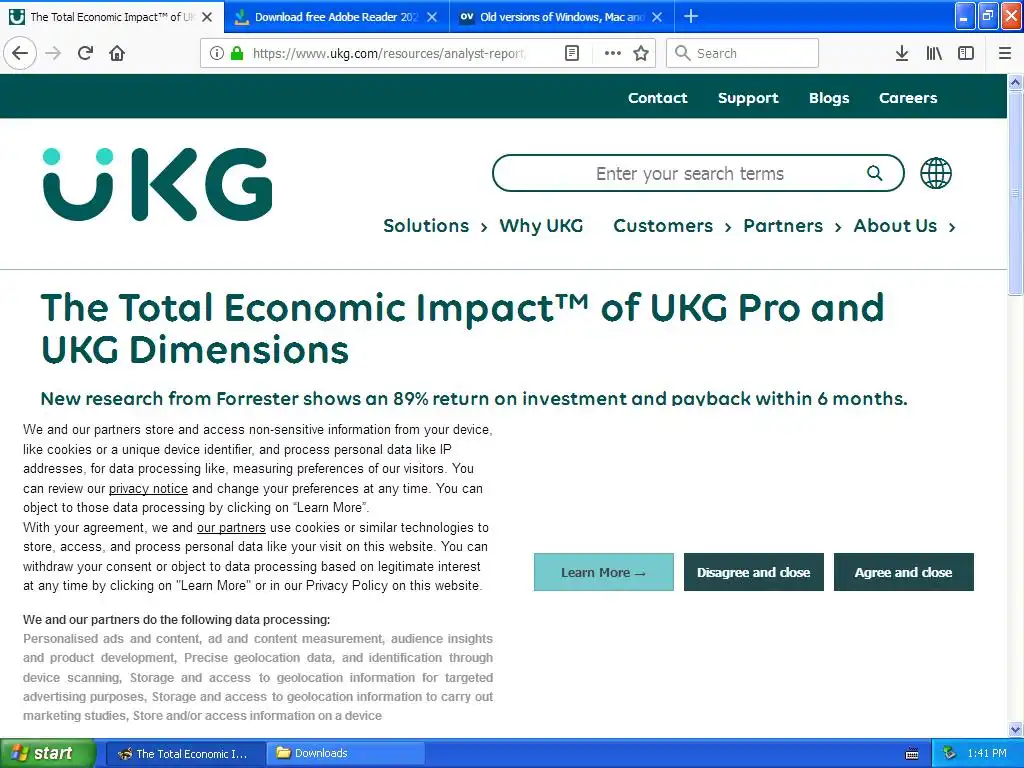Open the globe language selector
Image resolution: width=1024 pixels, height=768 pixels.
(936, 173)
